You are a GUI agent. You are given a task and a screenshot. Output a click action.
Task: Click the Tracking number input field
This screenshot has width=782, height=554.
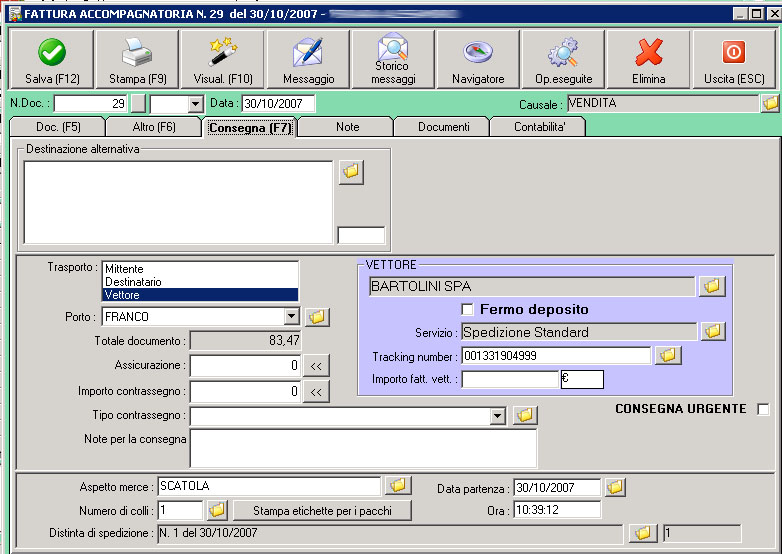(x=556, y=356)
